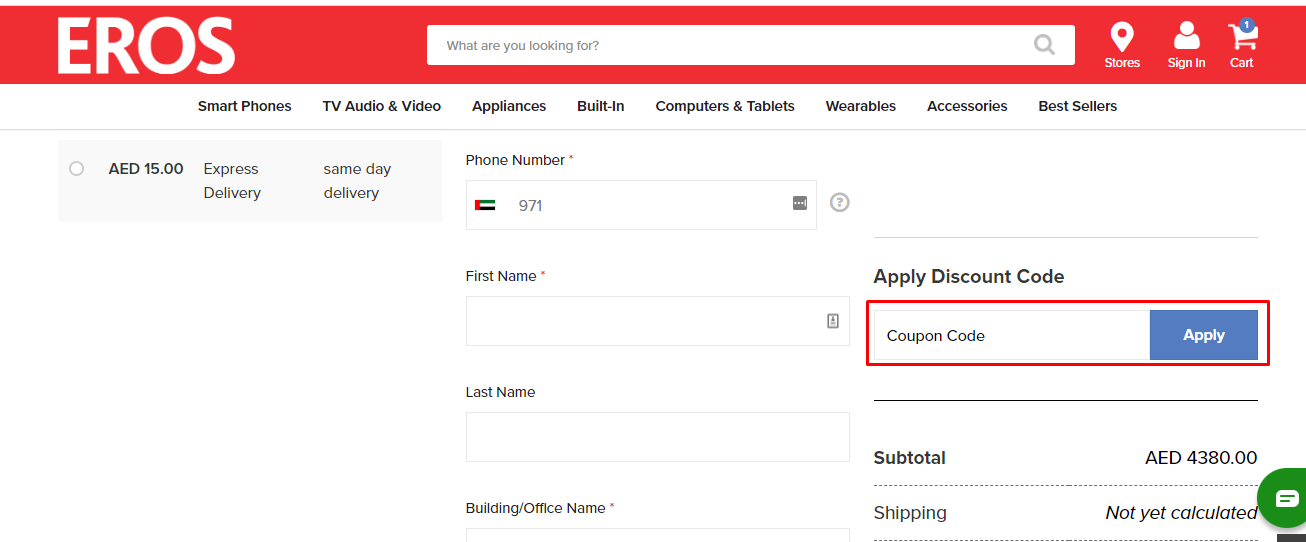Screen dimensions: 1306x542
Task: Open the Appliances menu
Action: tap(509, 106)
